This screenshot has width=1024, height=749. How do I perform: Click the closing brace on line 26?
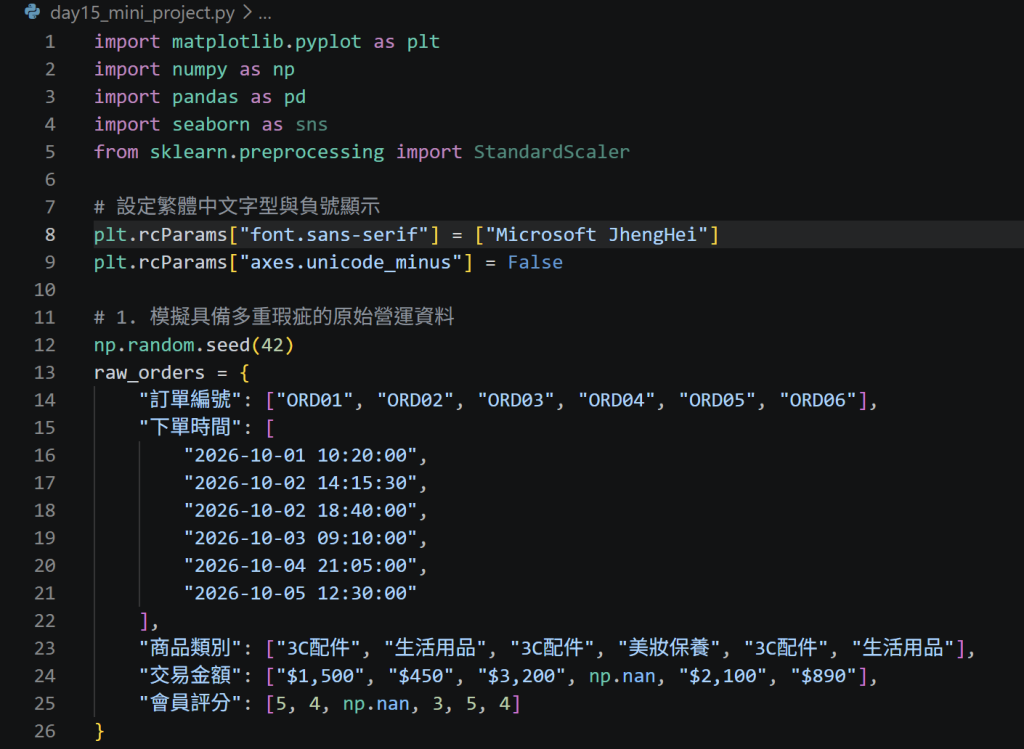[x=99, y=731]
